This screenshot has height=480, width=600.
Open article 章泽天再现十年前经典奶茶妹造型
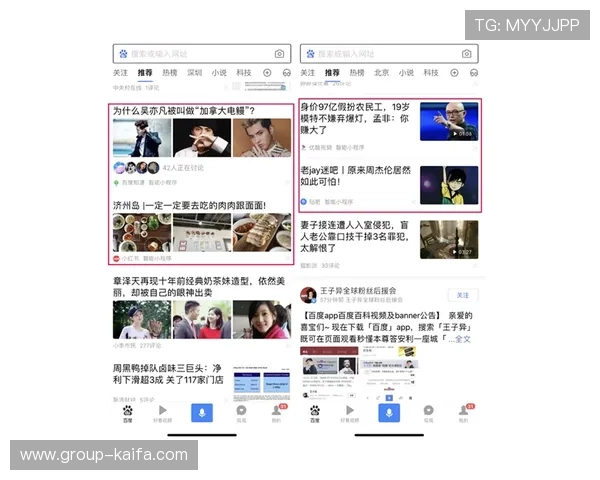click(199, 287)
